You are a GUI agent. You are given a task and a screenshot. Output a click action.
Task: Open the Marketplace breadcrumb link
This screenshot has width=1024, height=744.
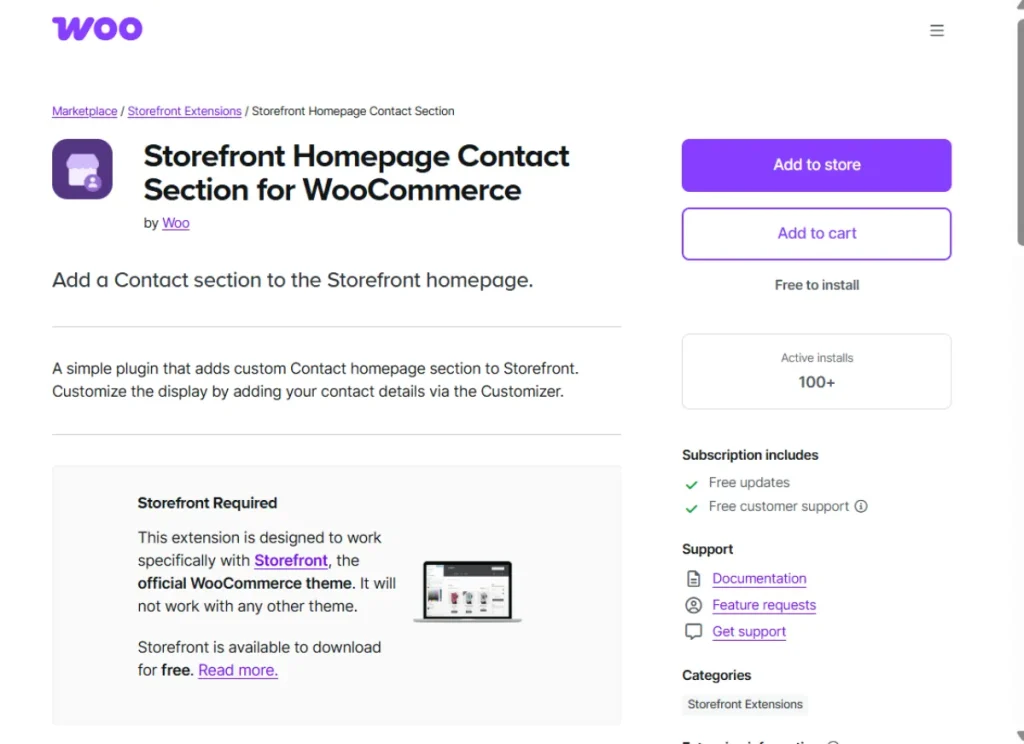[x=84, y=111]
